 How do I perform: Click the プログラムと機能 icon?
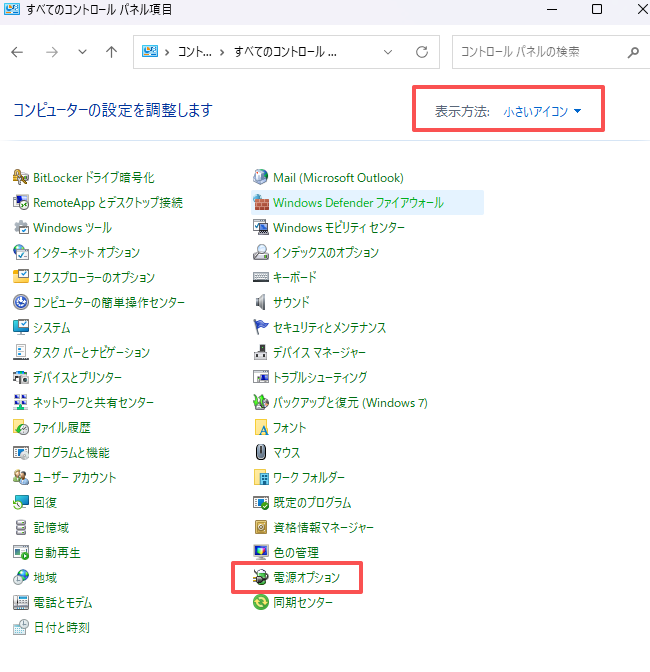(21, 452)
